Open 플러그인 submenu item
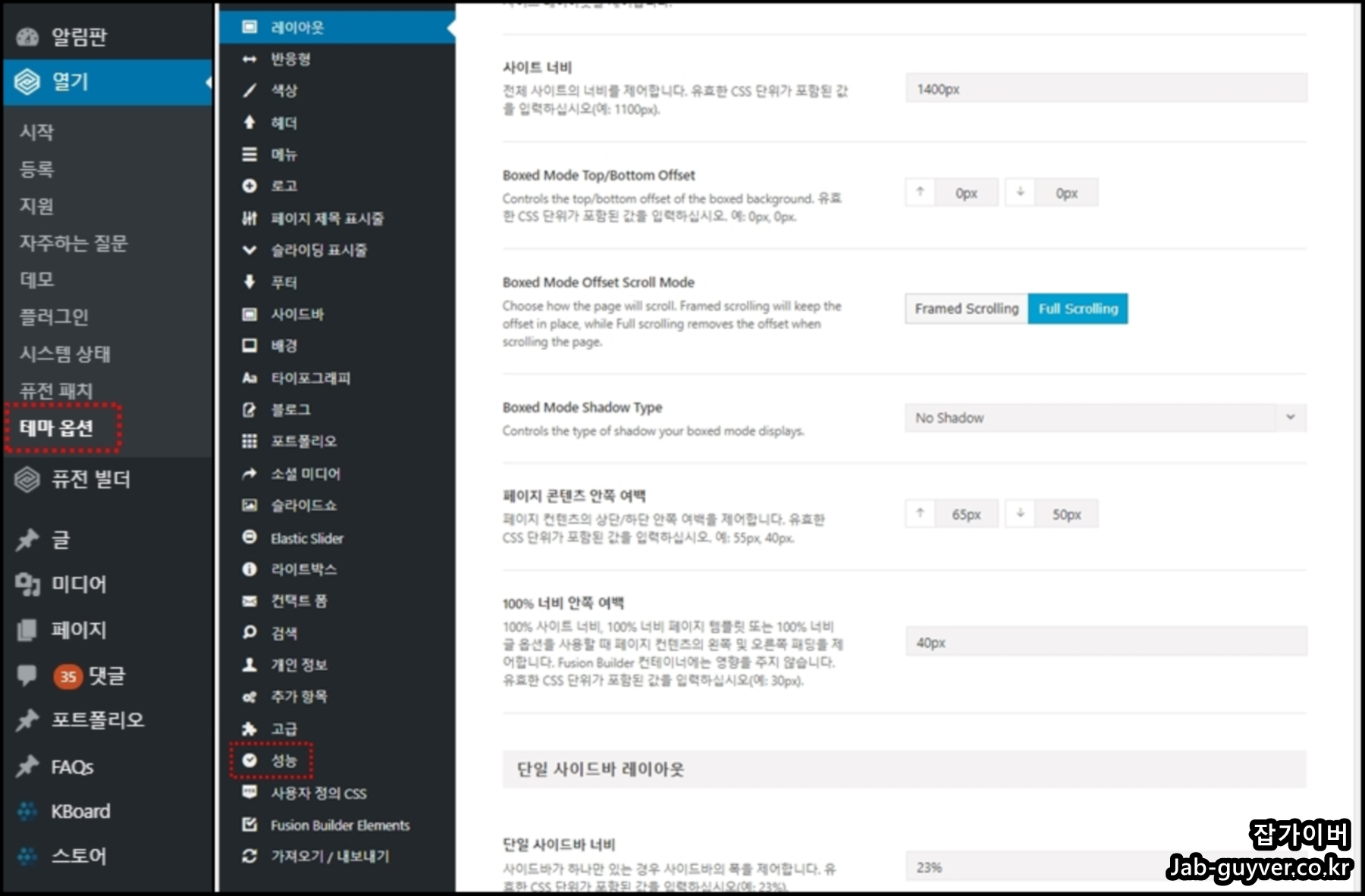The image size is (1365, 896). pos(54,317)
